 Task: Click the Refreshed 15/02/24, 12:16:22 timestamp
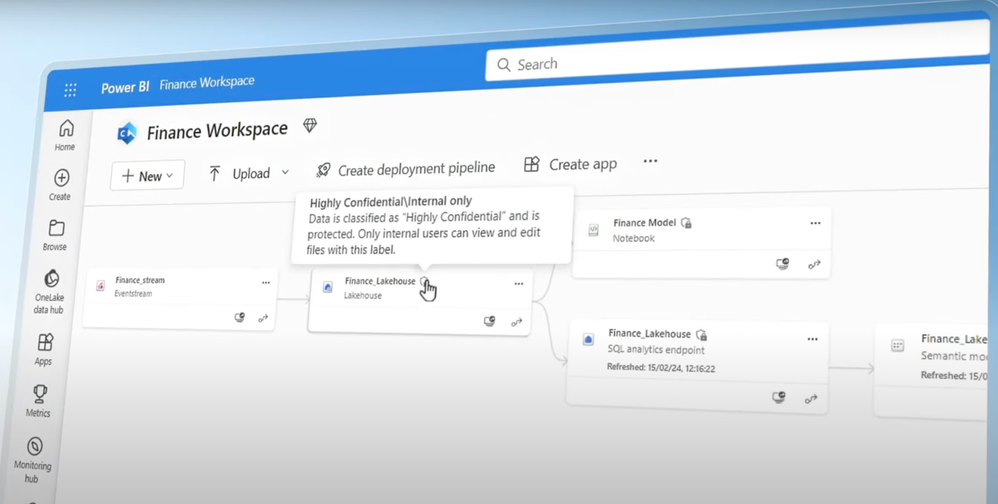(661, 368)
